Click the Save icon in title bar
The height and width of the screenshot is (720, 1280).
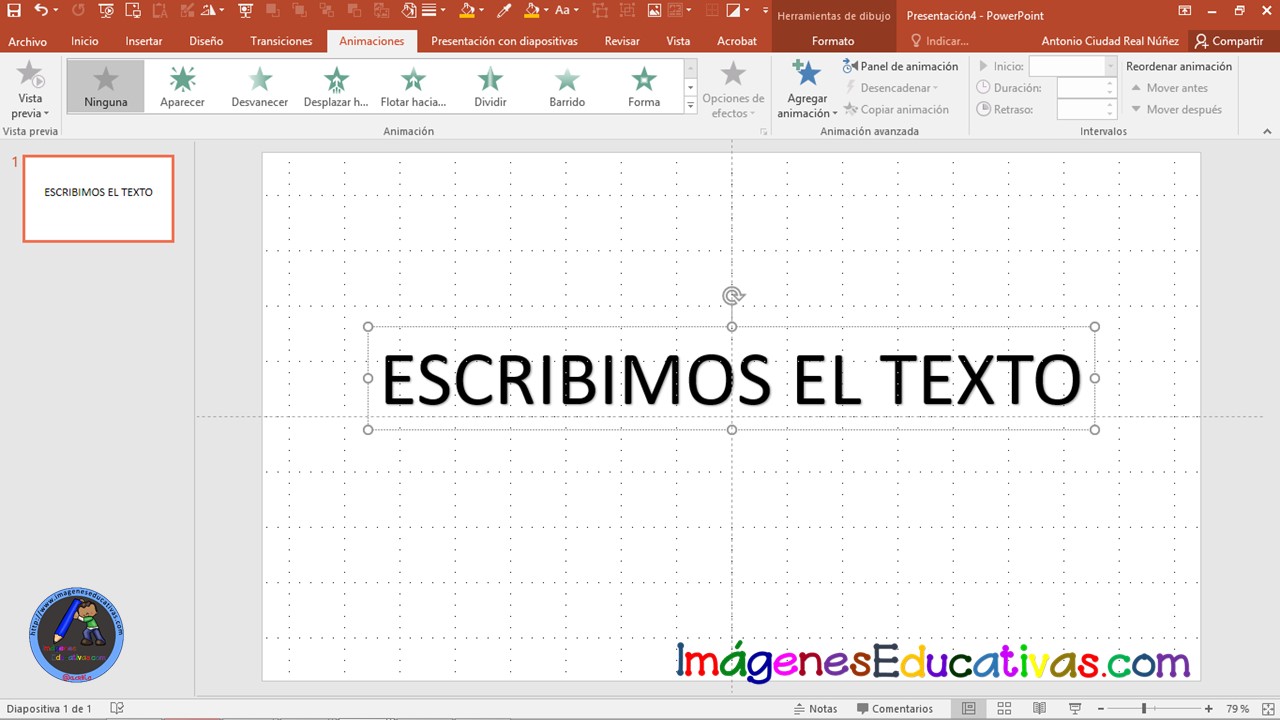[x=14, y=11]
